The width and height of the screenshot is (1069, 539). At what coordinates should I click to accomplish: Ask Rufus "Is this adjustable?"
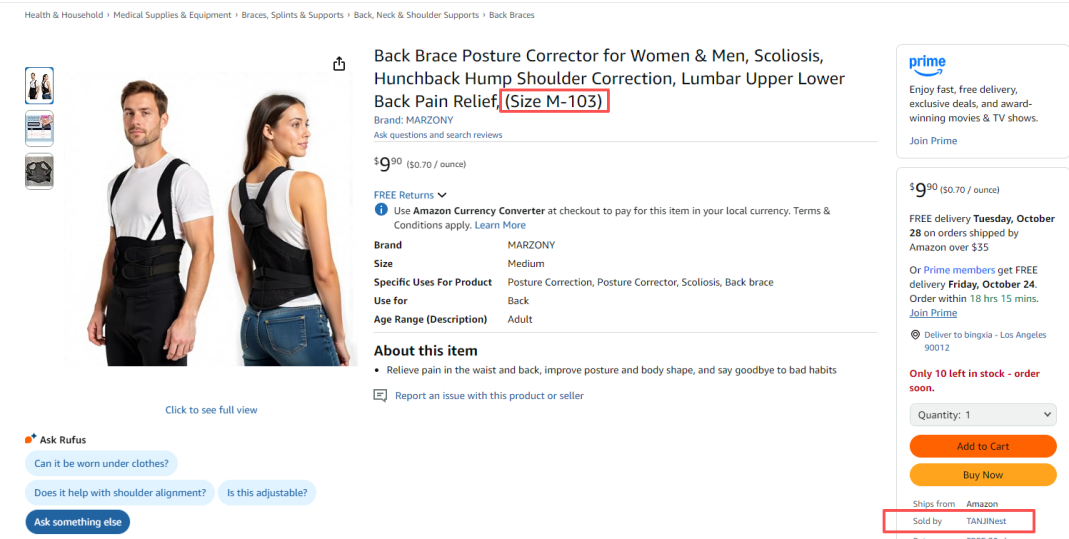coord(267,492)
